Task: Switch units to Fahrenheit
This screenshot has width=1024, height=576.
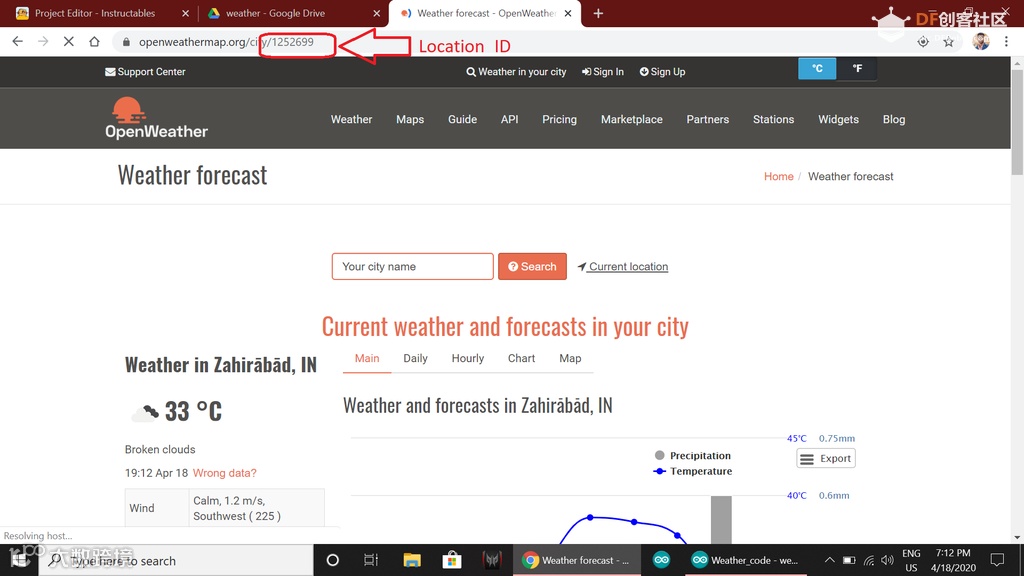Action: (x=857, y=69)
